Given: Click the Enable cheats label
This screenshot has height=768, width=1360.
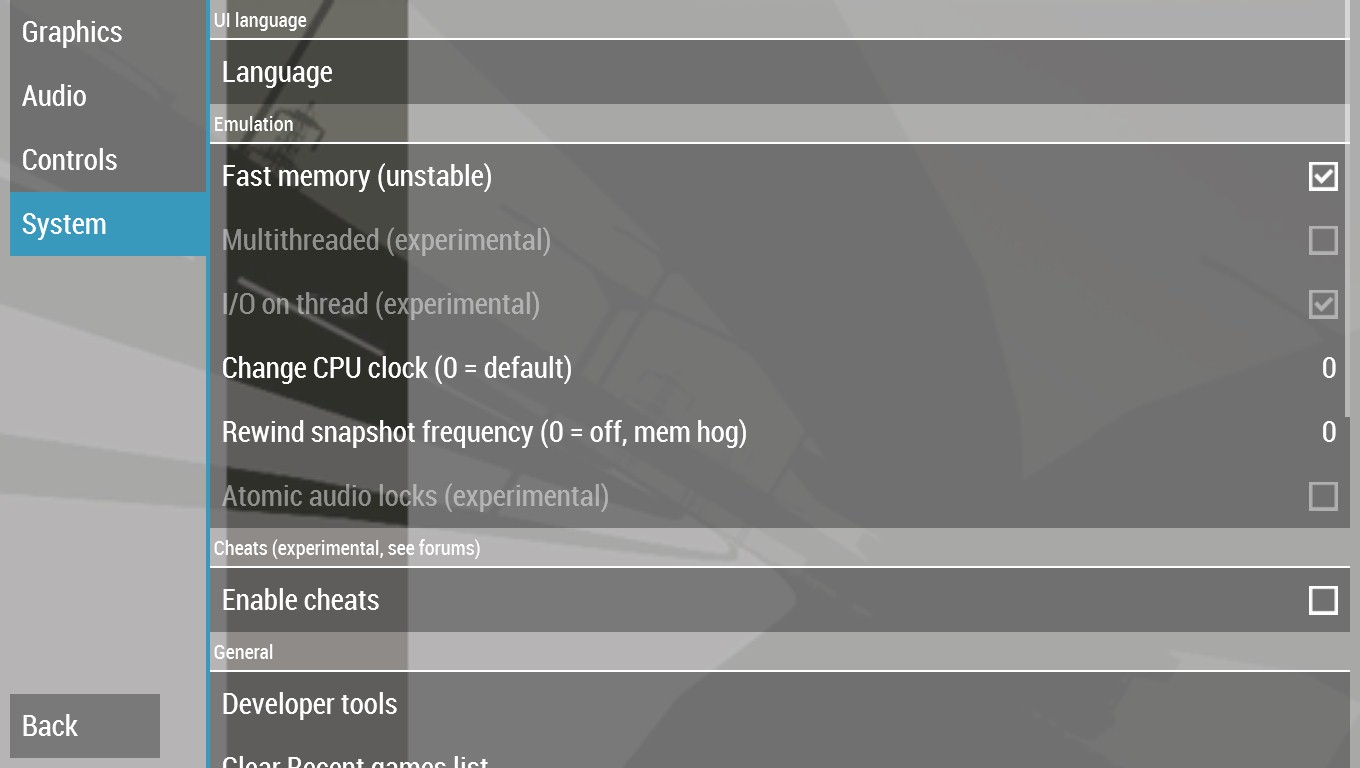Looking at the screenshot, I should click(301, 600).
